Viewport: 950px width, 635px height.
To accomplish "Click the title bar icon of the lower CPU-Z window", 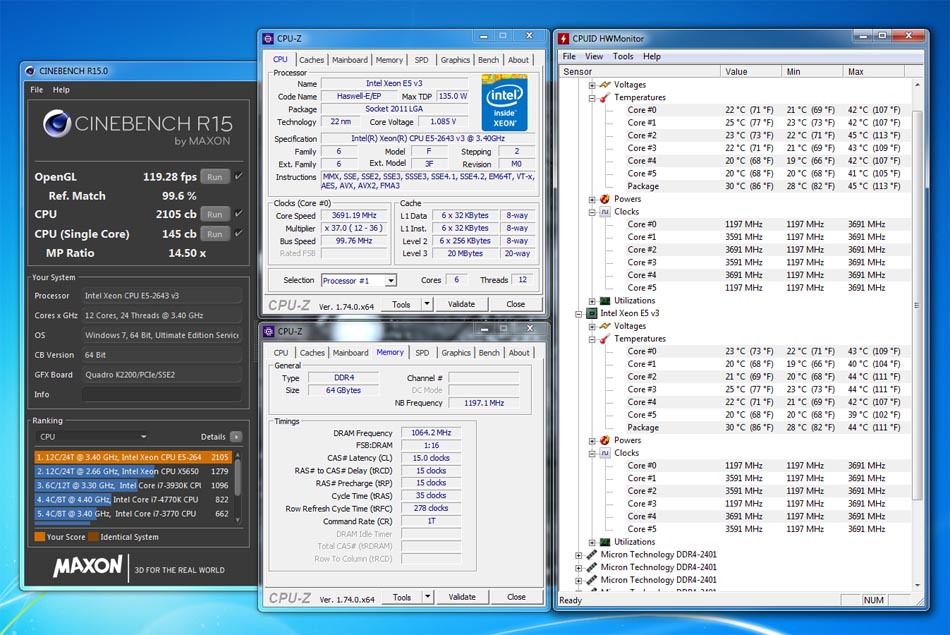I will tap(268, 331).
